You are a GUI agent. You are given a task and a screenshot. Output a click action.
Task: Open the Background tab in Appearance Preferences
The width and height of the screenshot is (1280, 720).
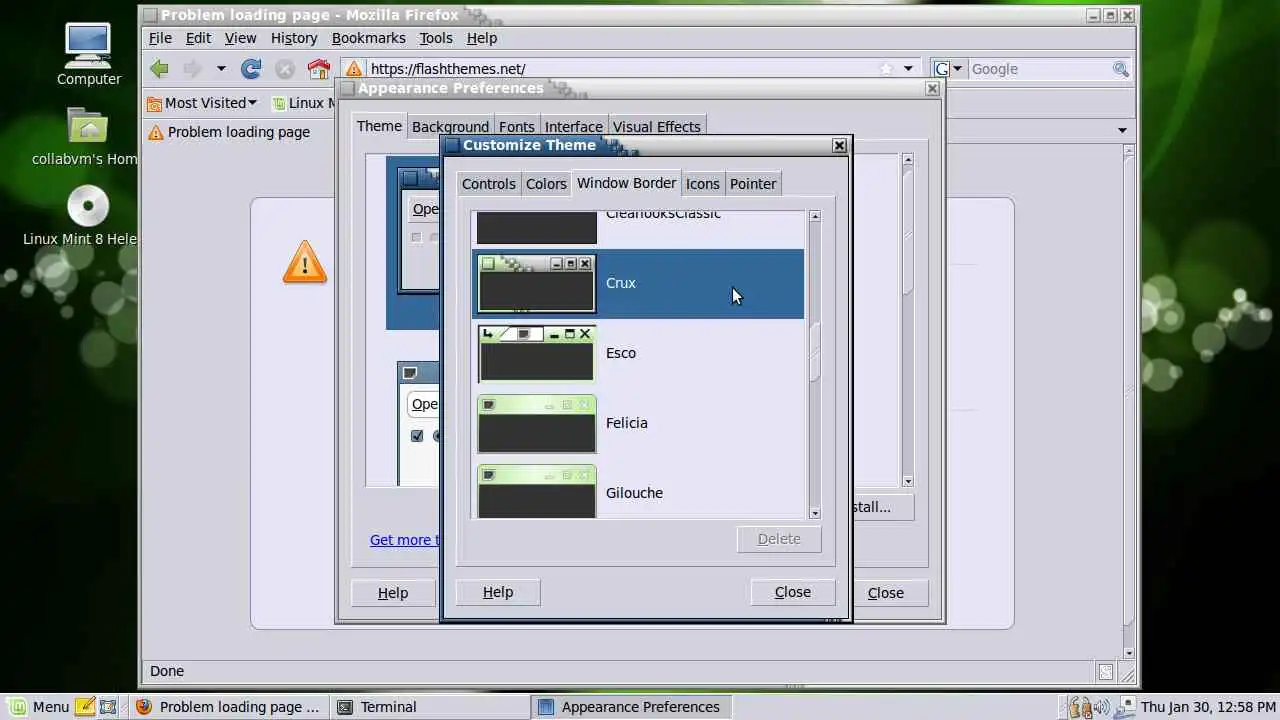pos(450,127)
